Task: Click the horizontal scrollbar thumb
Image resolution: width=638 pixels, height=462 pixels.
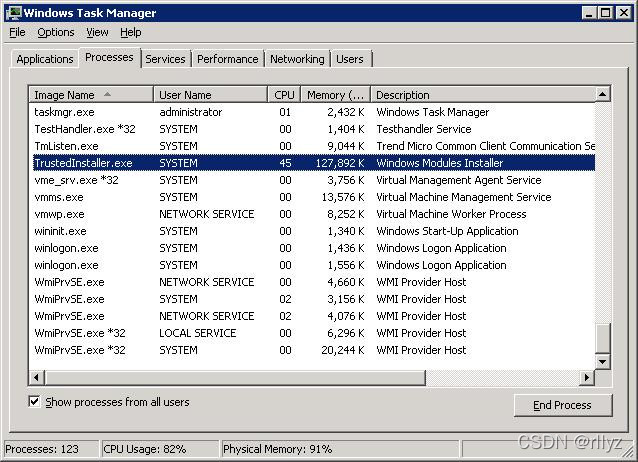Action: (x=235, y=377)
